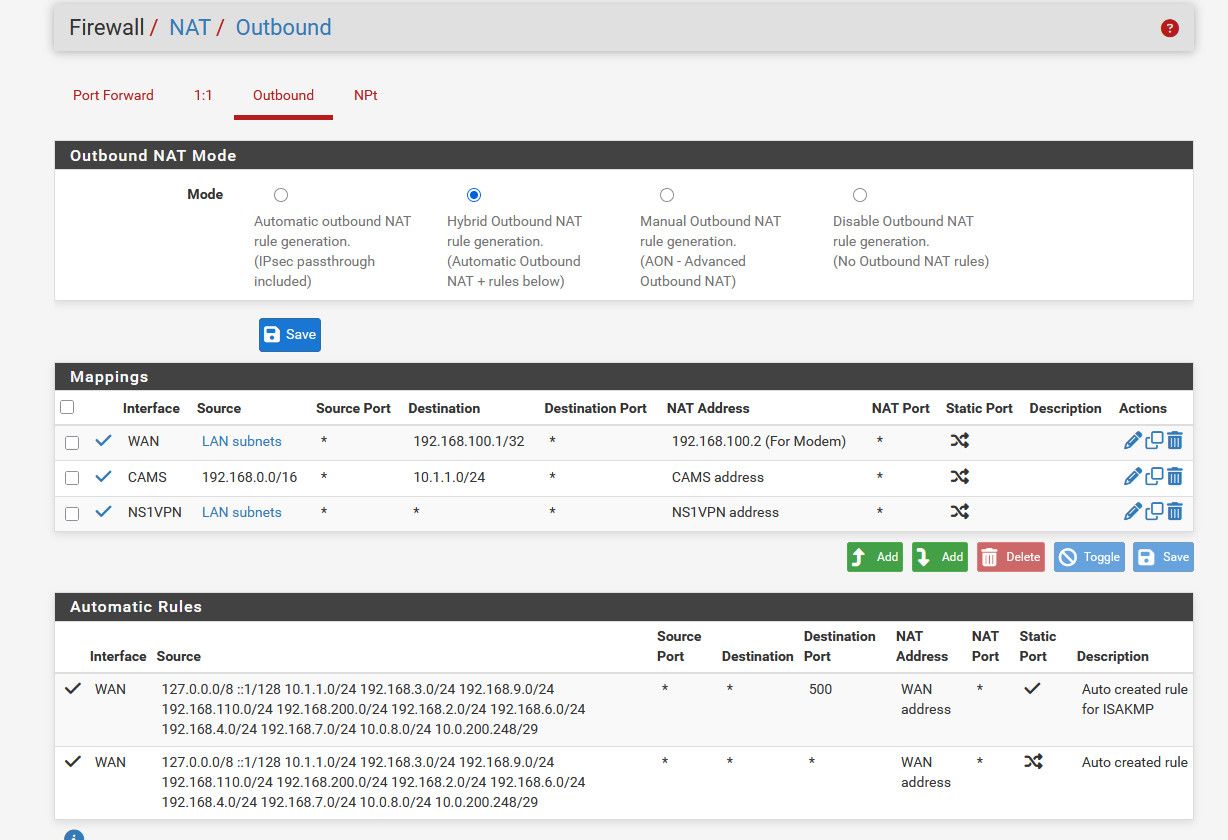Add mapping to top of list
1228x840 pixels.
(x=875, y=557)
